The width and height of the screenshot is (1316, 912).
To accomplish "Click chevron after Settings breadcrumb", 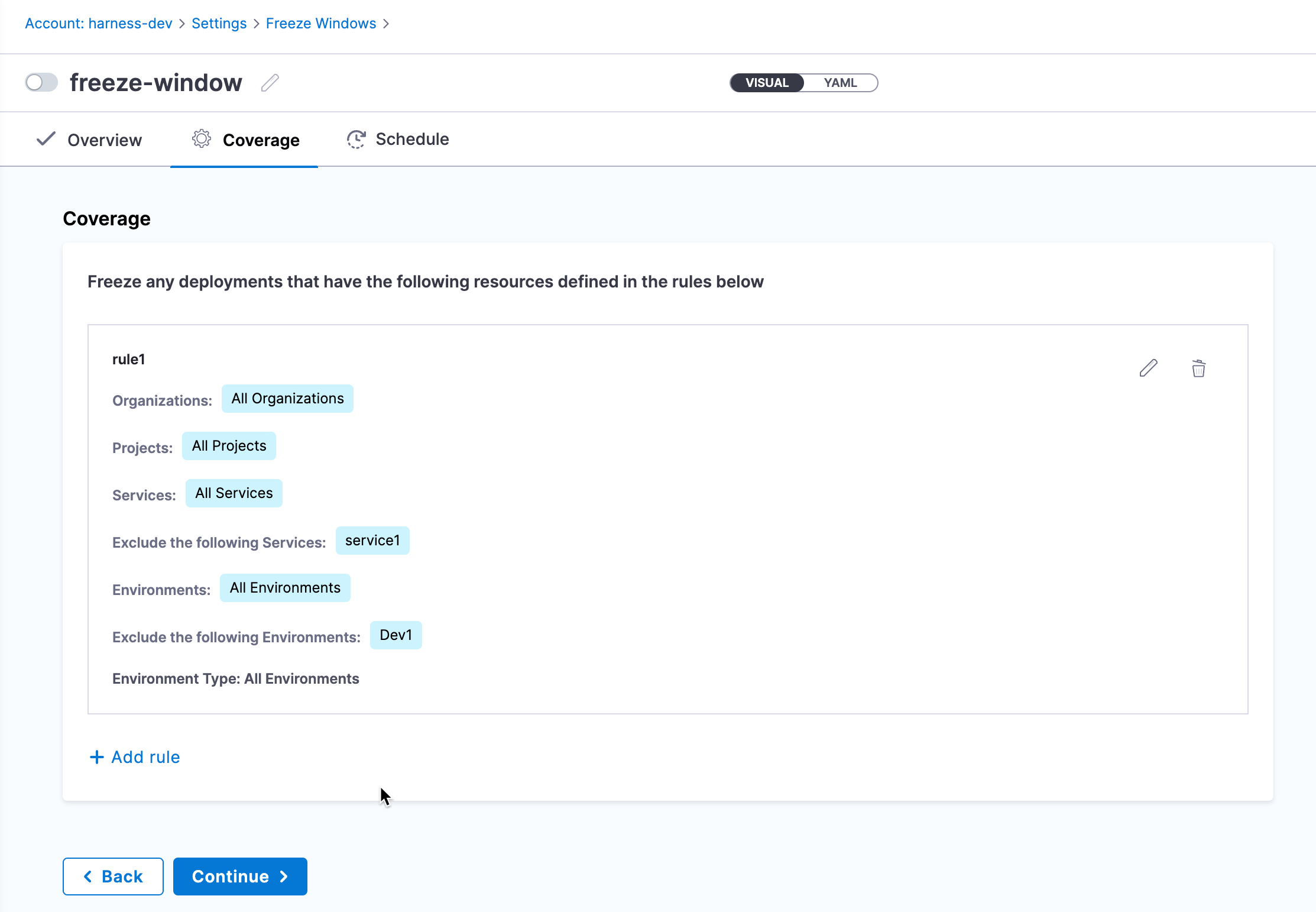I will pos(257,24).
